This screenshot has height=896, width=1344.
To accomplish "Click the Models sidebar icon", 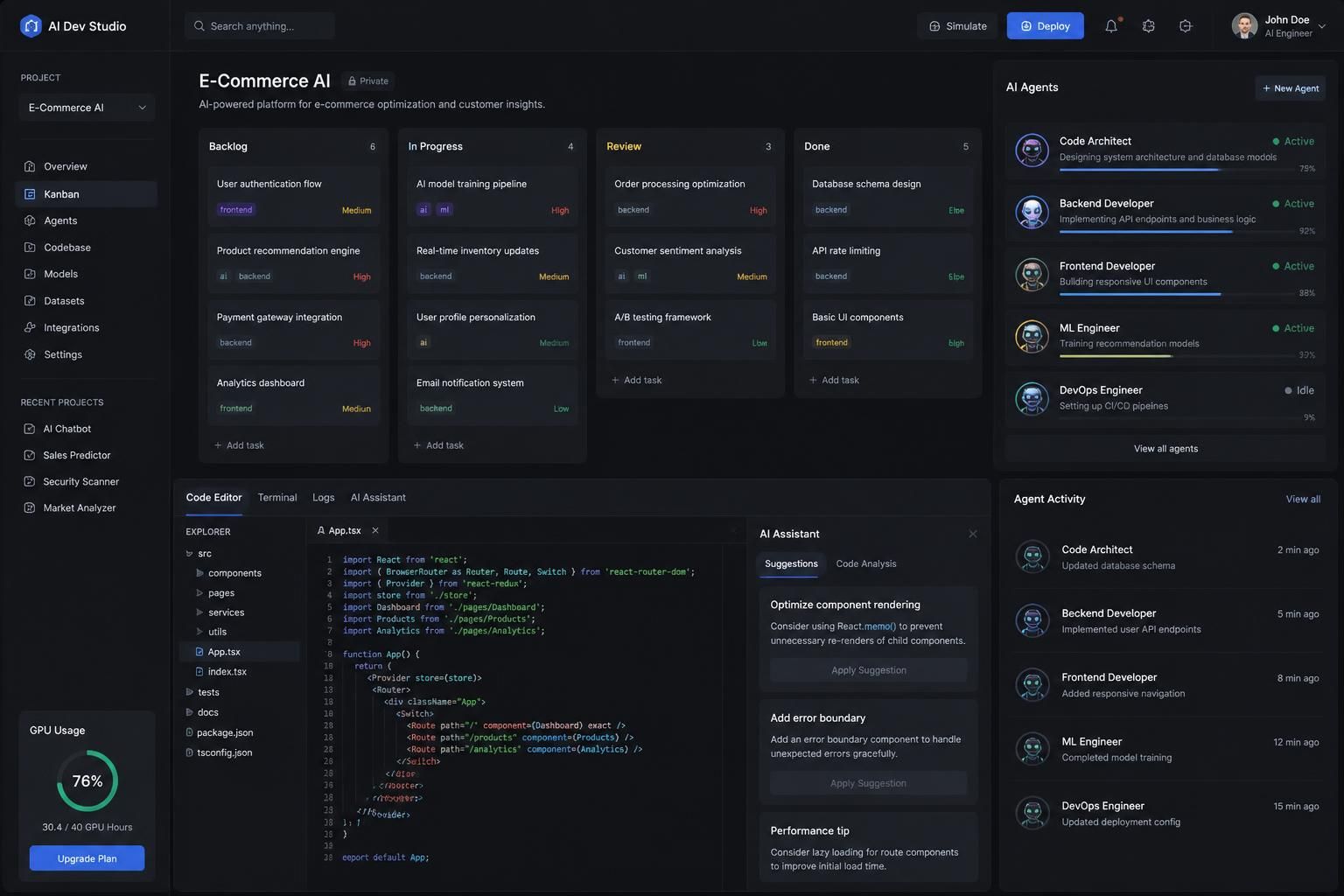I will (x=30, y=274).
